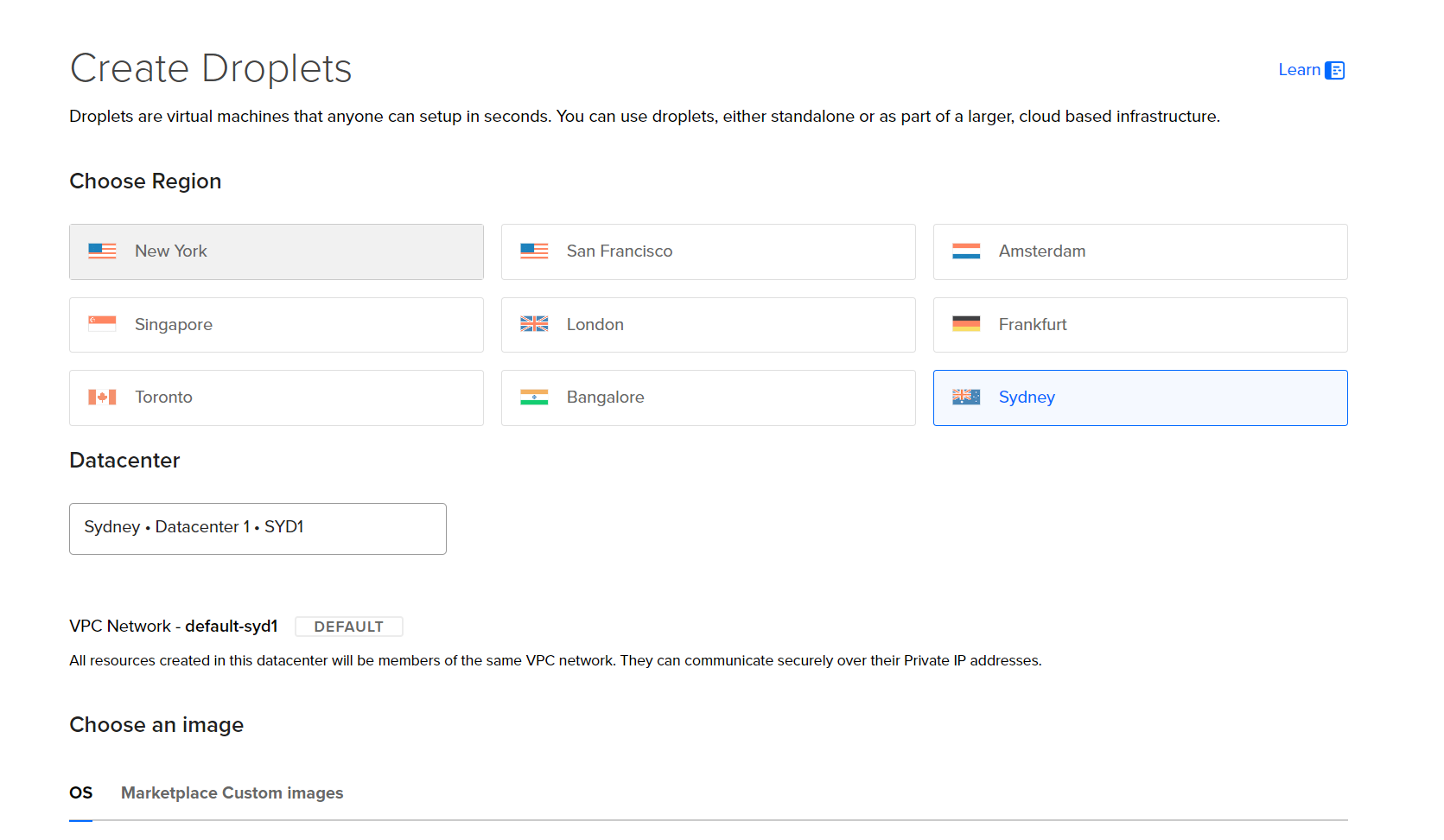This screenshot has height=840, width=1444.
Task: Click the Netherlands flag icon for Amsterdam
Action: (x=966, y=251)
